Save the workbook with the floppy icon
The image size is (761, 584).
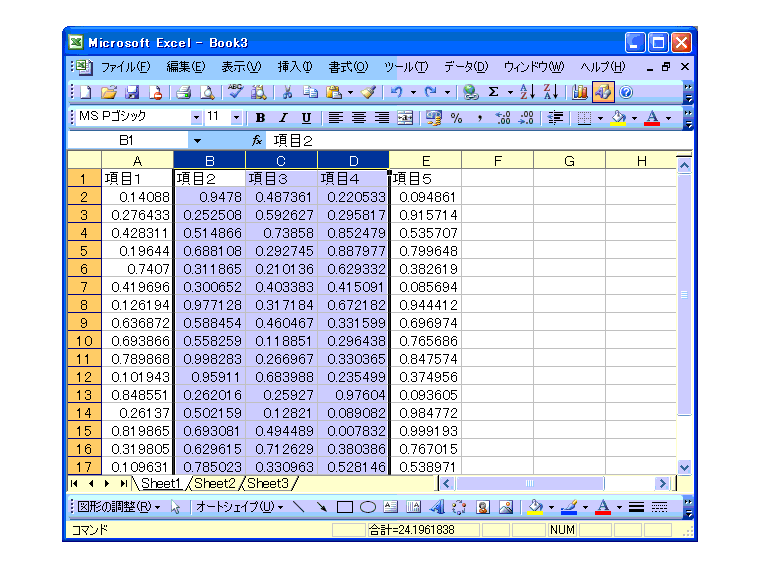132,92
